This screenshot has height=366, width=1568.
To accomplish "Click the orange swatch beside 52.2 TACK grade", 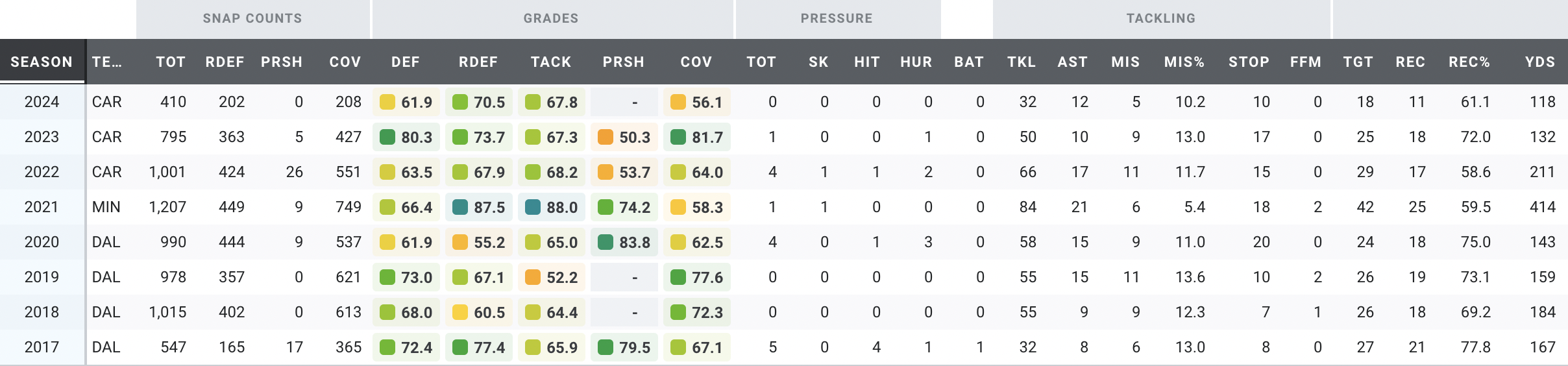I will 533,277.
